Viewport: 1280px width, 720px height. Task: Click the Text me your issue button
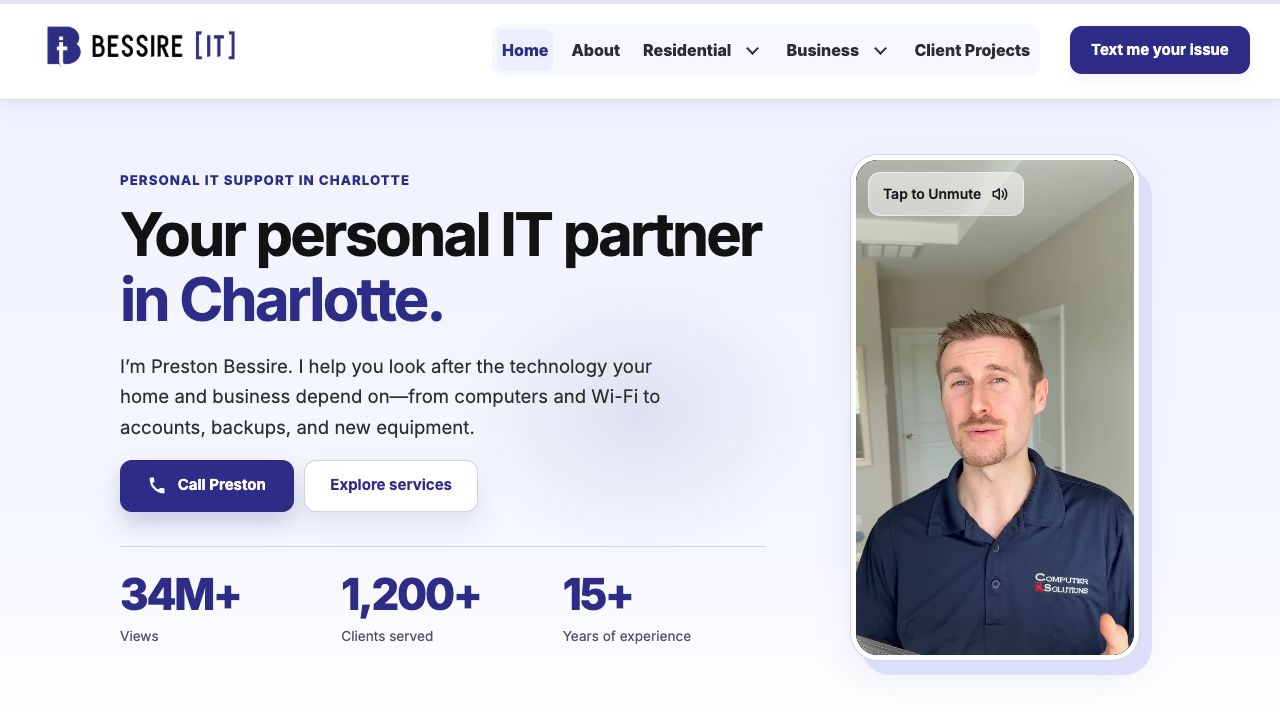[x=1160, y=50]
